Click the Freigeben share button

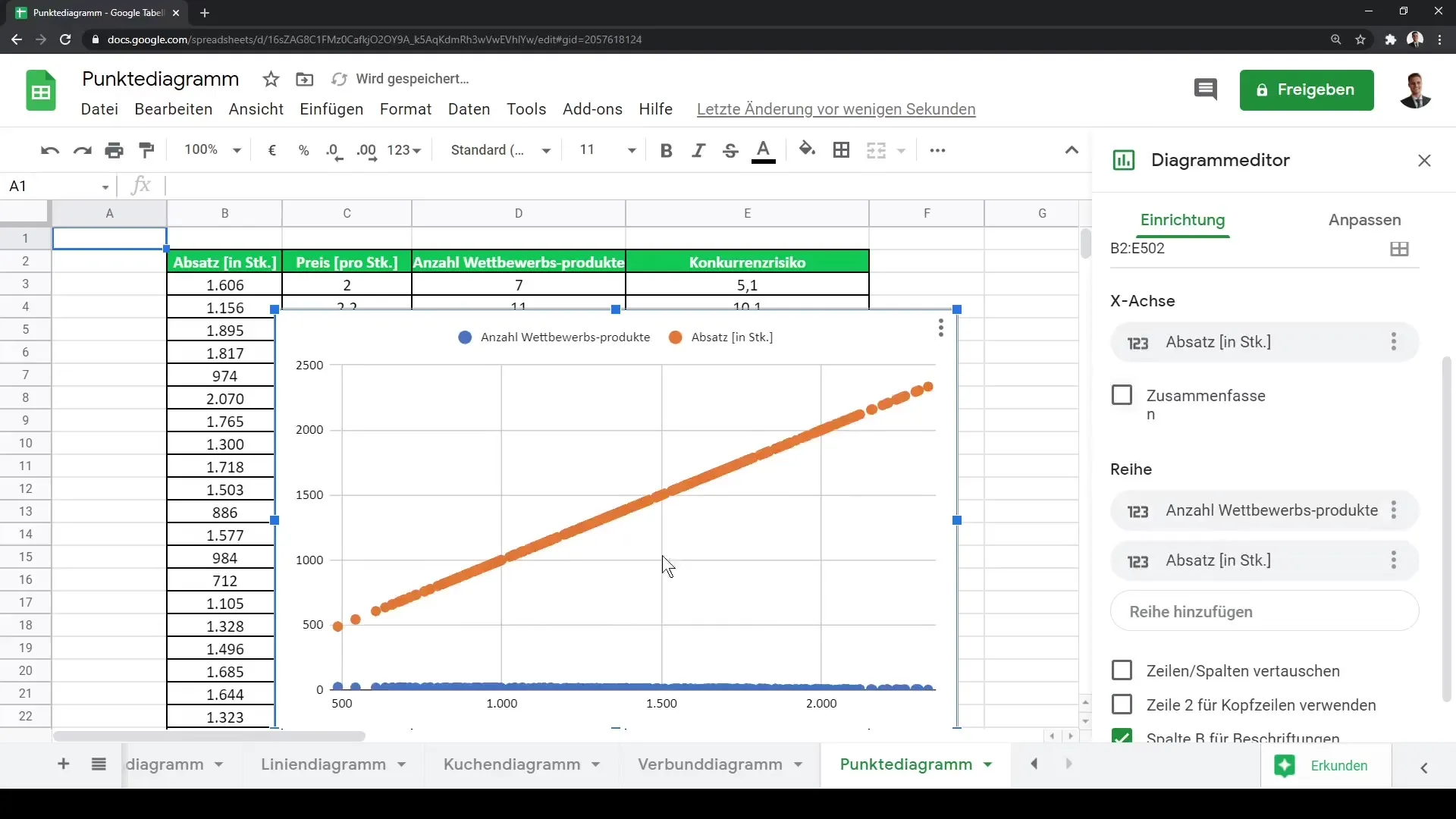point(1307,89)
